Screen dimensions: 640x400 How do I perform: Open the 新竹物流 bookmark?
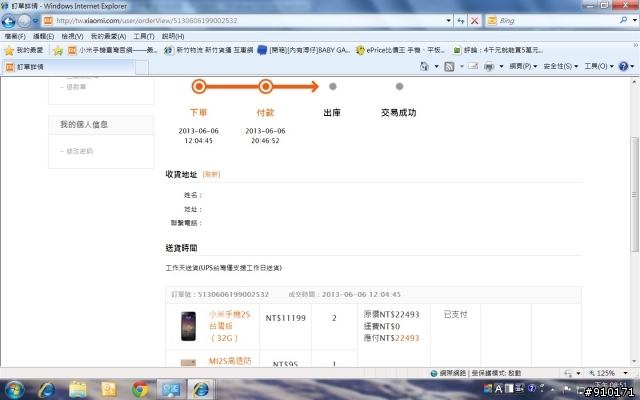tap(209, 50)
